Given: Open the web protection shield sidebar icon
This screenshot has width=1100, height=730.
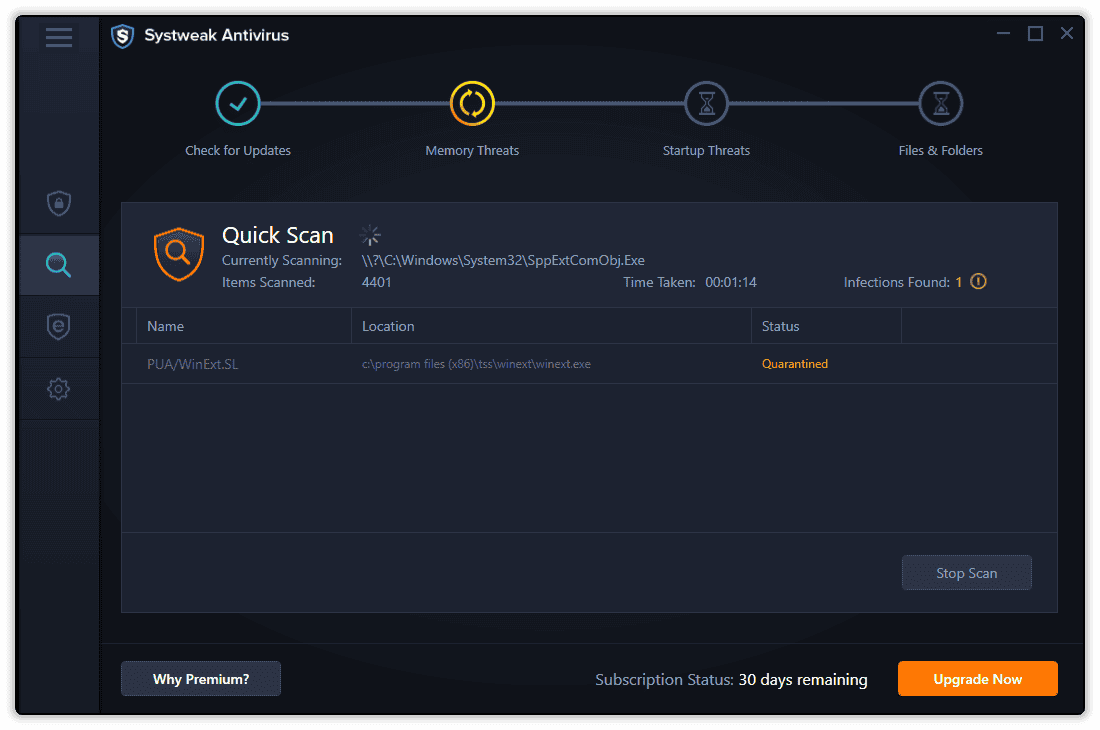Looking at the screenshot, I should tap(59, 326).
